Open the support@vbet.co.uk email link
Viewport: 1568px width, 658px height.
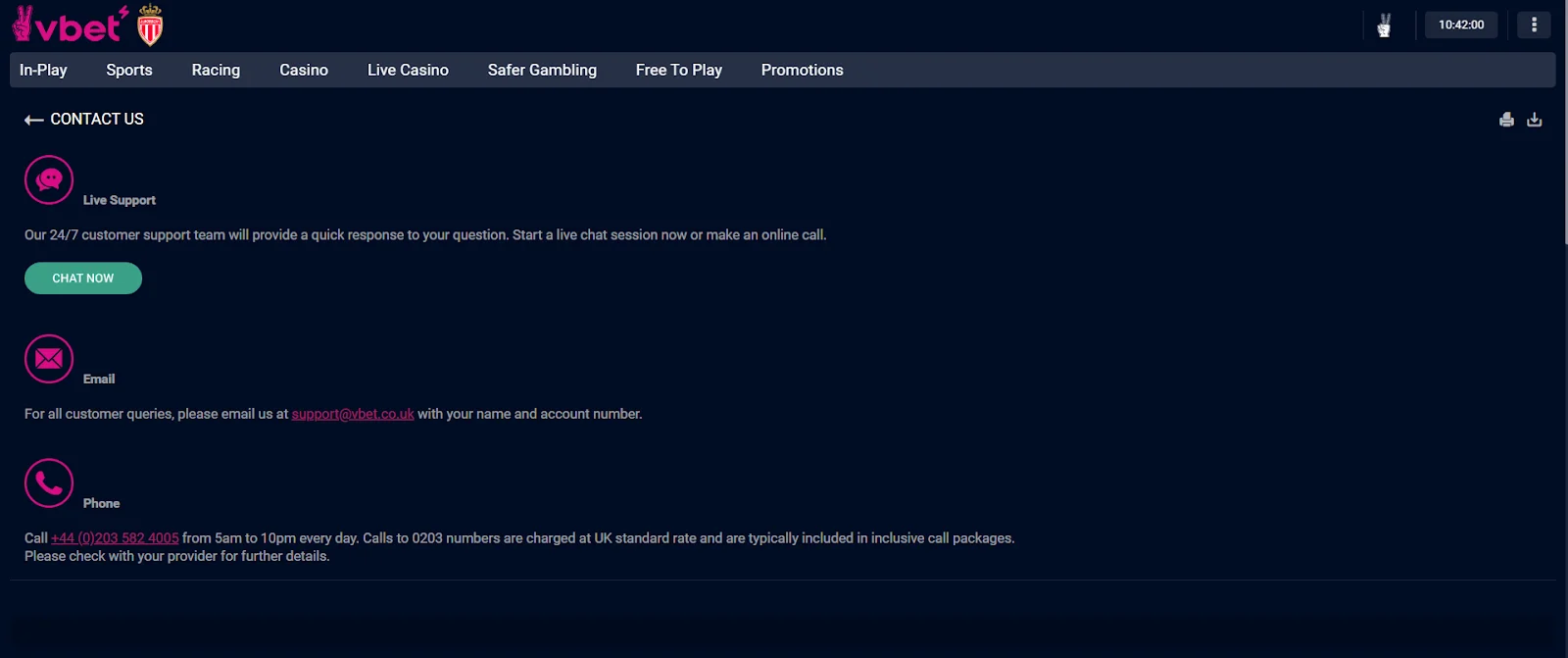click(x=353, y=414)
